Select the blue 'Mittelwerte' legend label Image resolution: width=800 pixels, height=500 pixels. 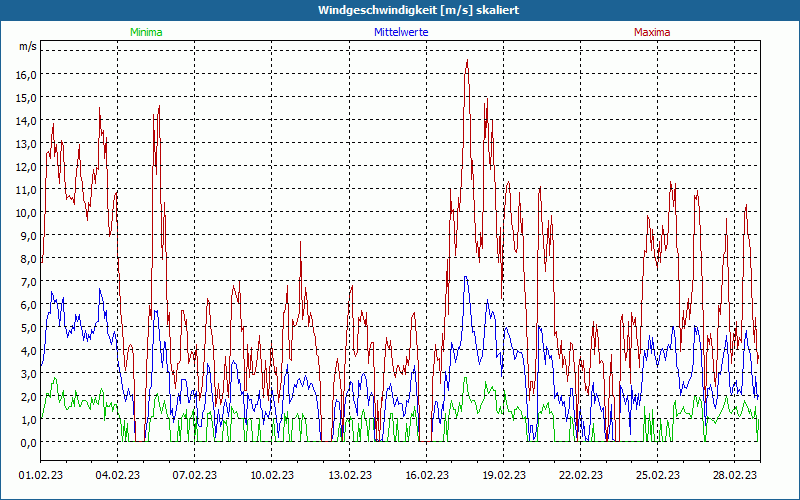[x=401, y=32]
